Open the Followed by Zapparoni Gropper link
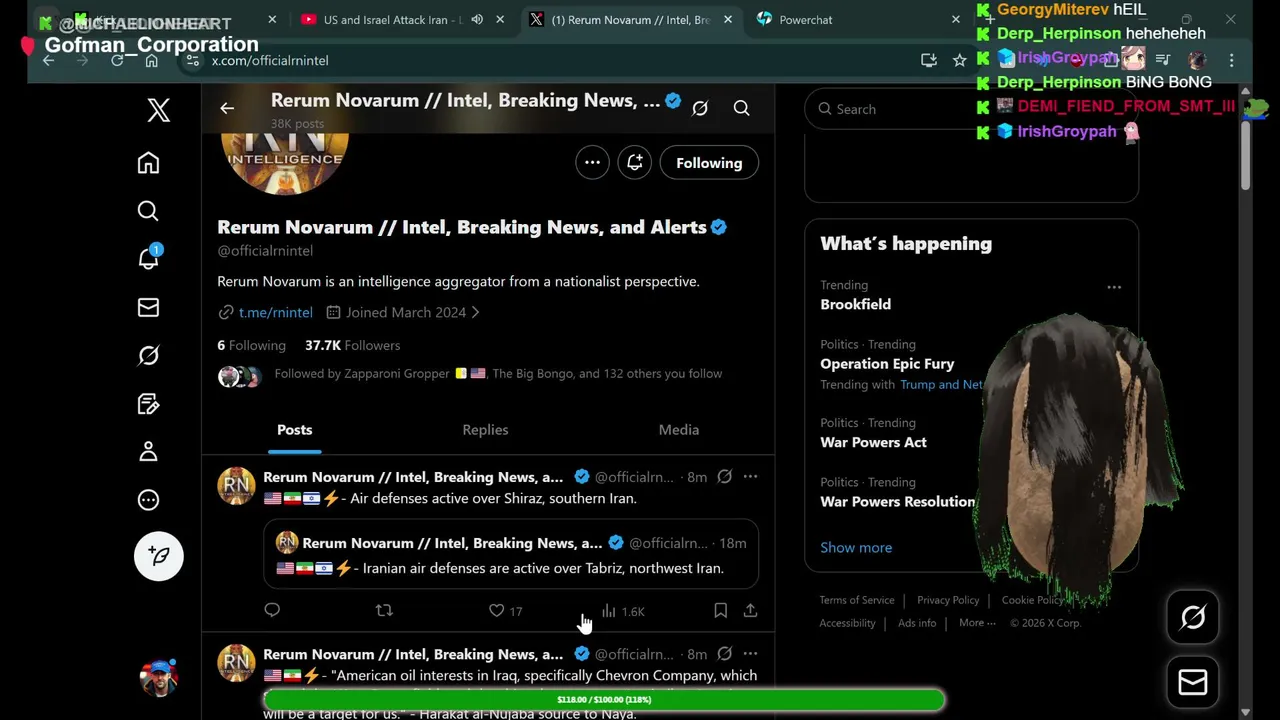The width and height of the screenshot is (1280, 720). click(498, 373)
